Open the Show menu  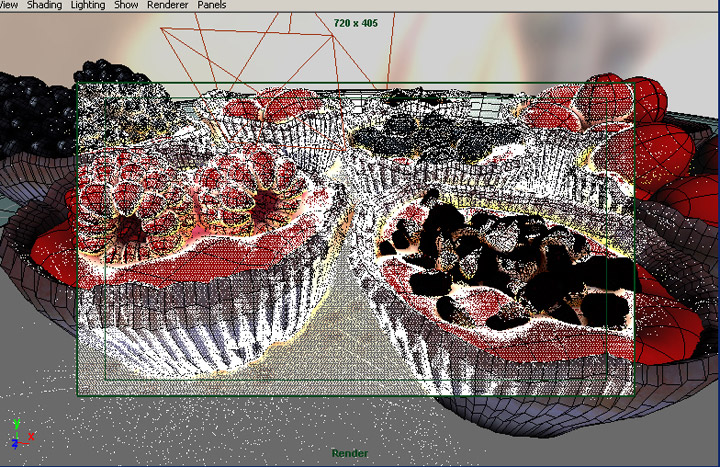coord(126,5)
